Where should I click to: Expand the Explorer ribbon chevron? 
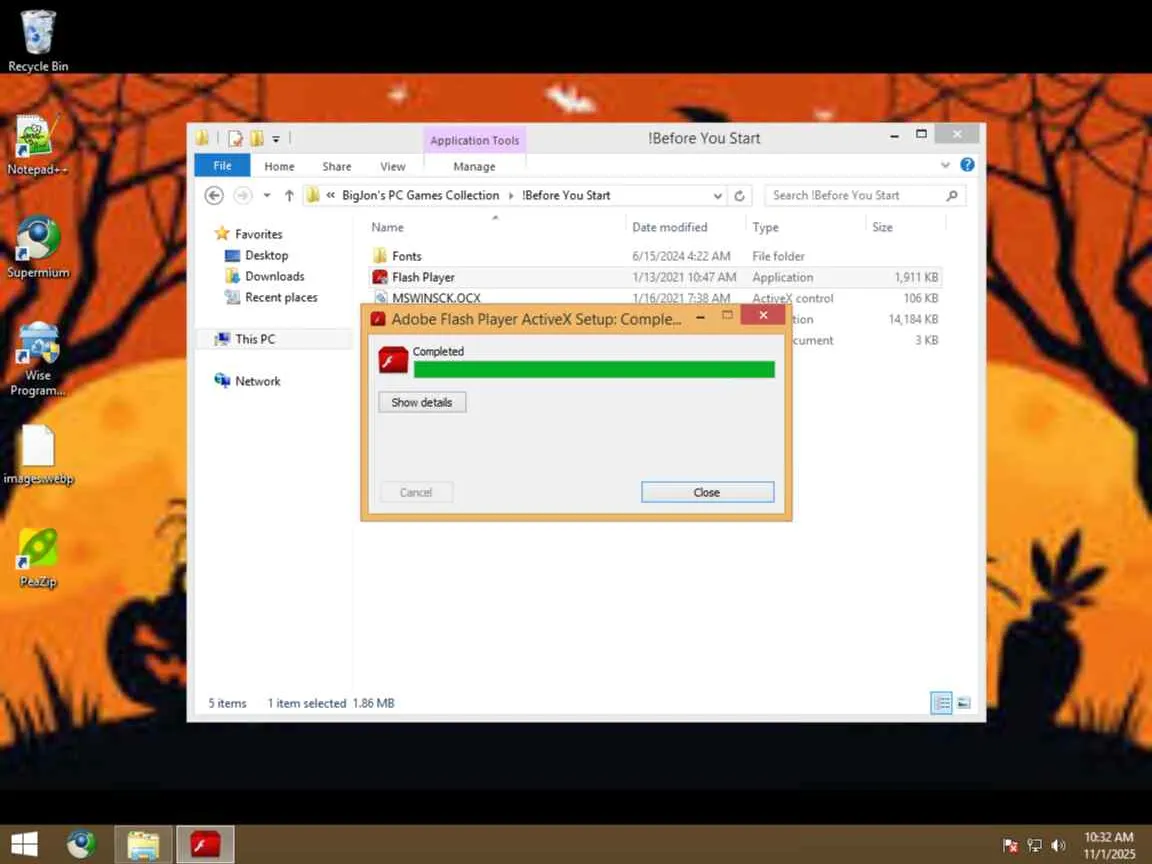(x=946, y=165)
